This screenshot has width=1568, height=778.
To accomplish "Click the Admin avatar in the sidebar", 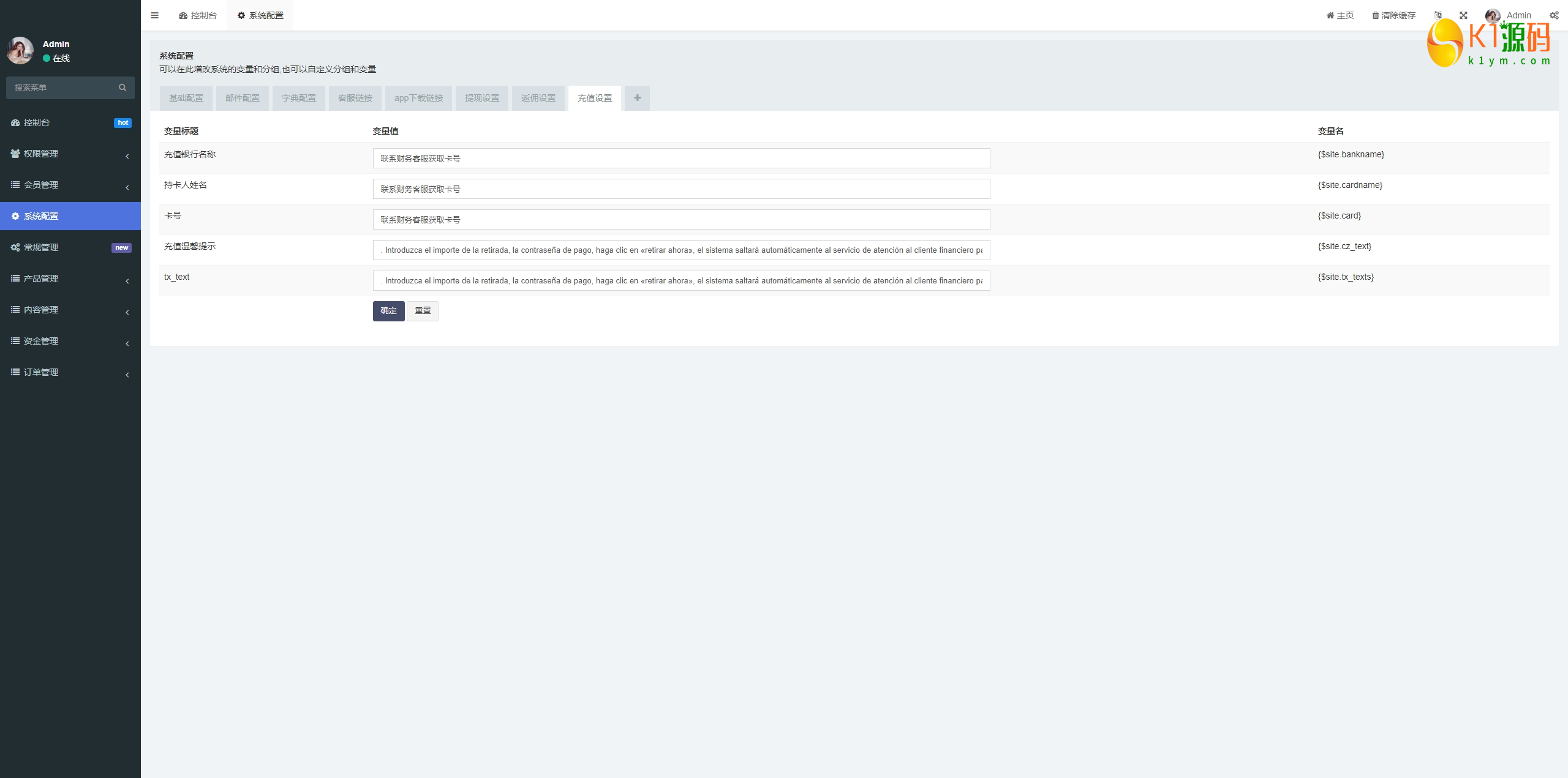I will point(20,51).
